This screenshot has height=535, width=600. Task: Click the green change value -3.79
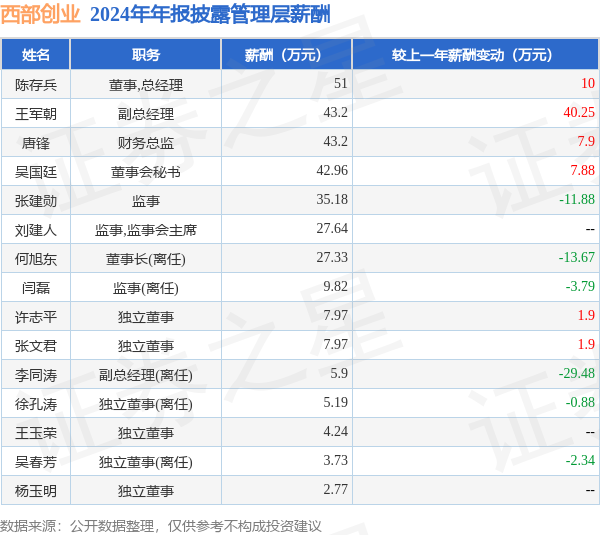(580, 286)
